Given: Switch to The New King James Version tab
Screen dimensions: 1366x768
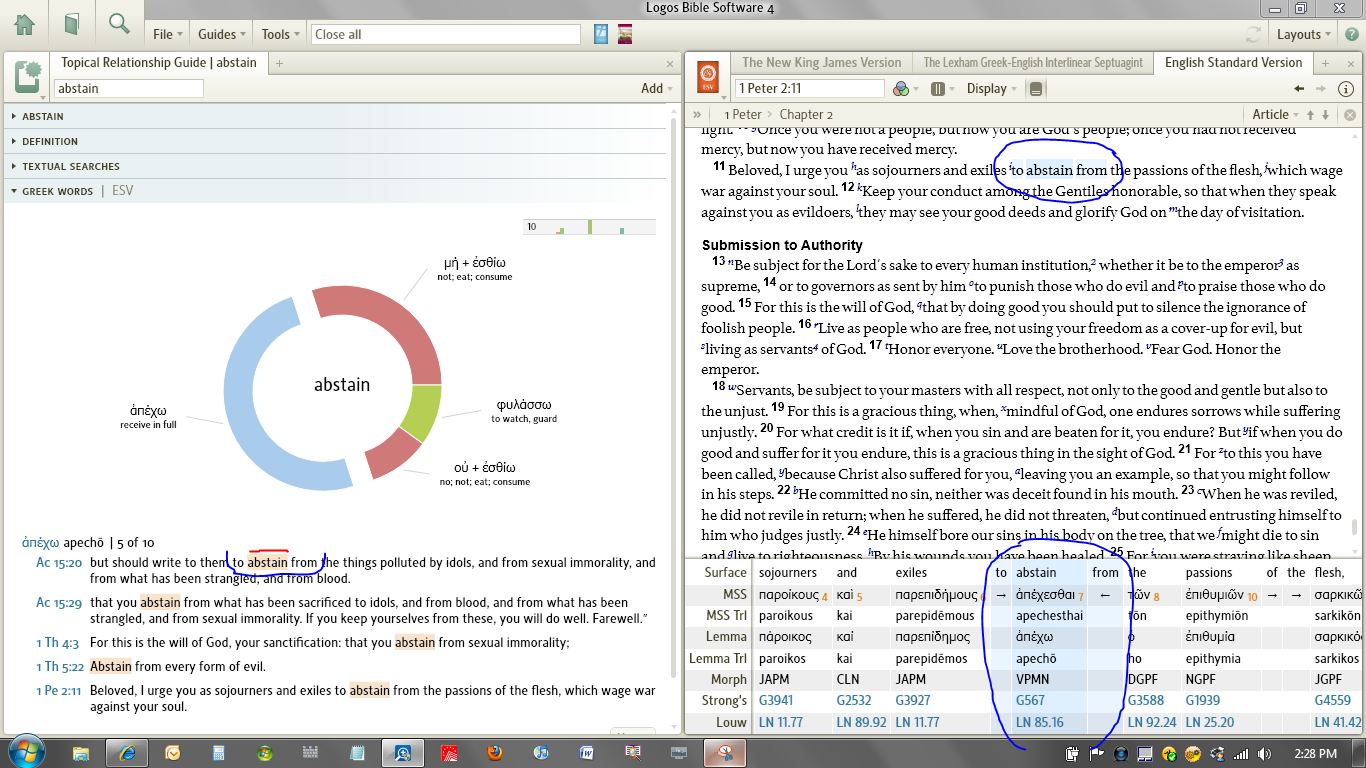Looking at the screenshot, I should [x=821, y=62].
